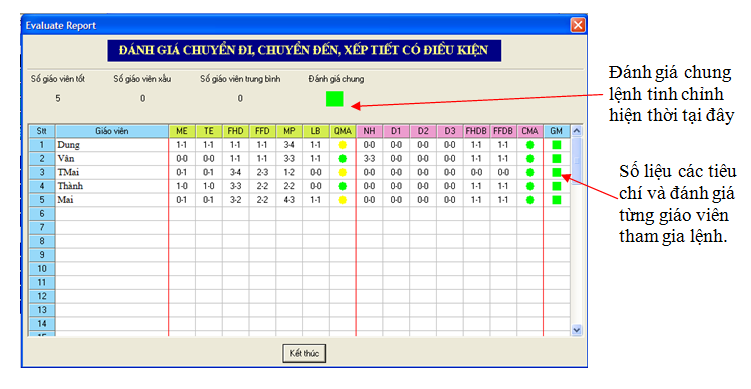751x389 pixels.
Task: Click the NH column header
Action: tap(369, 131)
